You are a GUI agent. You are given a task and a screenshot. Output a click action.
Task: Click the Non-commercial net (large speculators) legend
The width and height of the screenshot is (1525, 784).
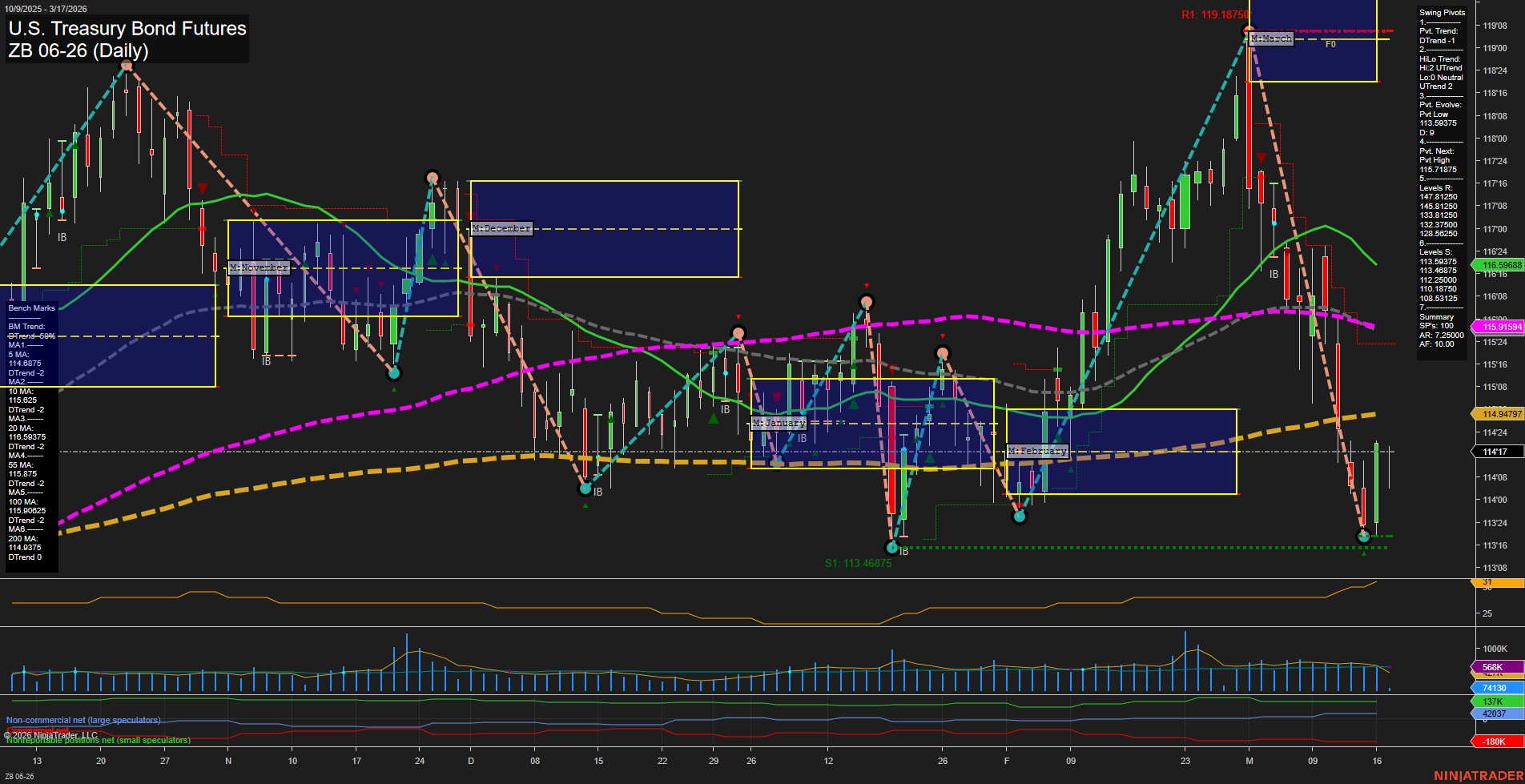[x=83, y=720]
